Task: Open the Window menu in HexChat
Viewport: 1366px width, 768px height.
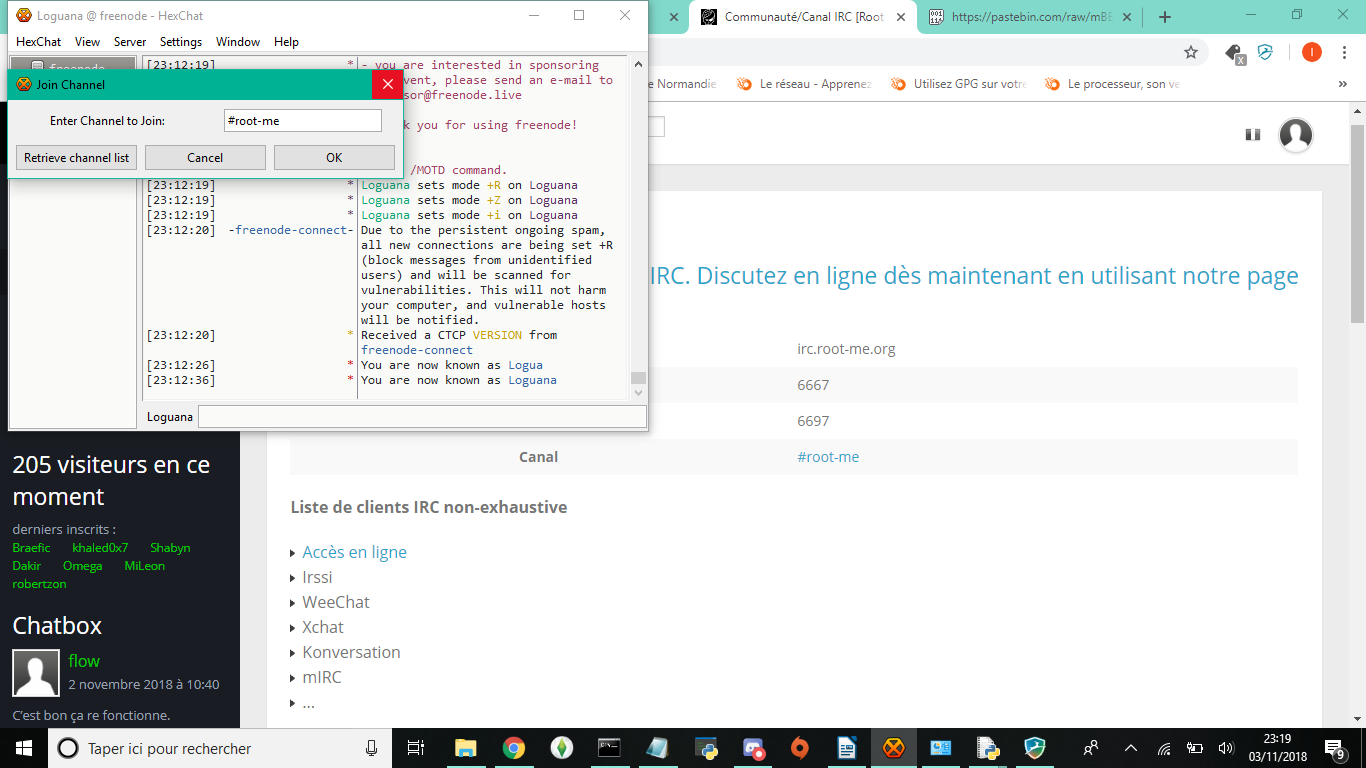Action: click(238, 42)
